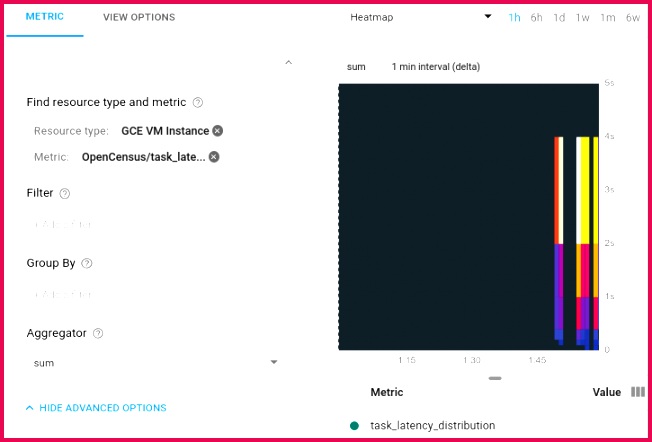Viewport: 652px width, 442px height.
Task: Click the GCE VM Instance resource type chip
Action: pos(165,131)
